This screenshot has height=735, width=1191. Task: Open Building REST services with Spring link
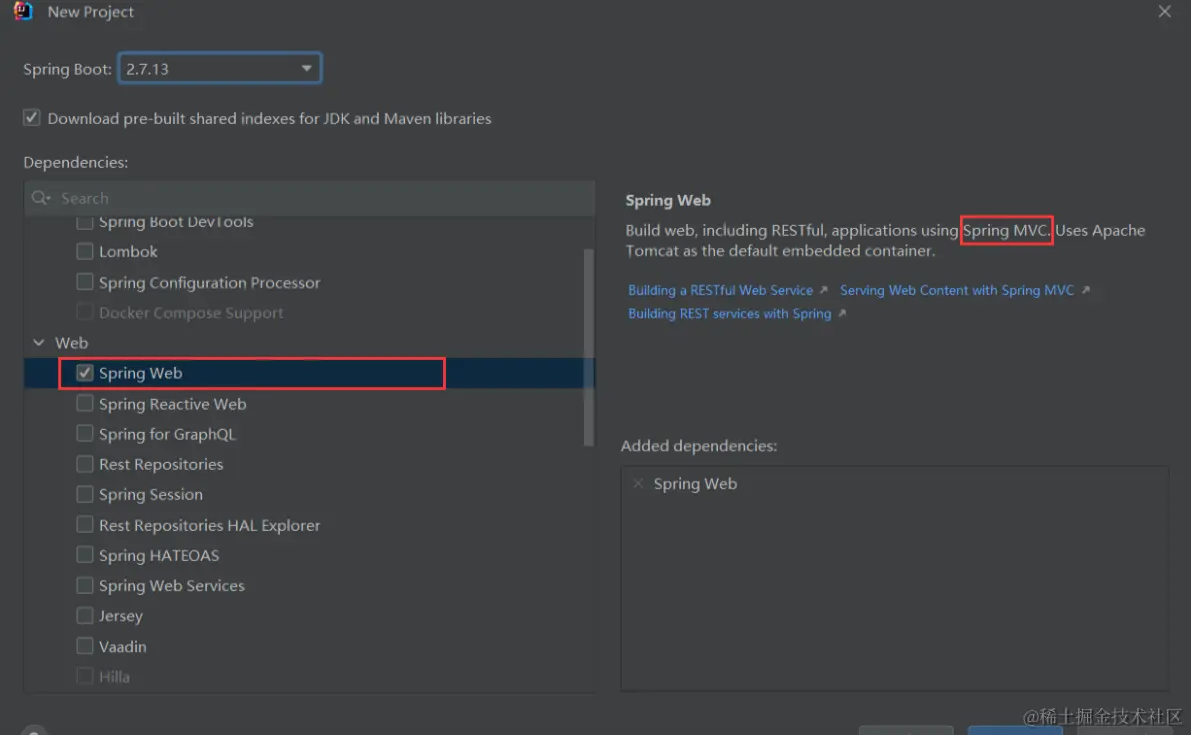tap(729, 314)
